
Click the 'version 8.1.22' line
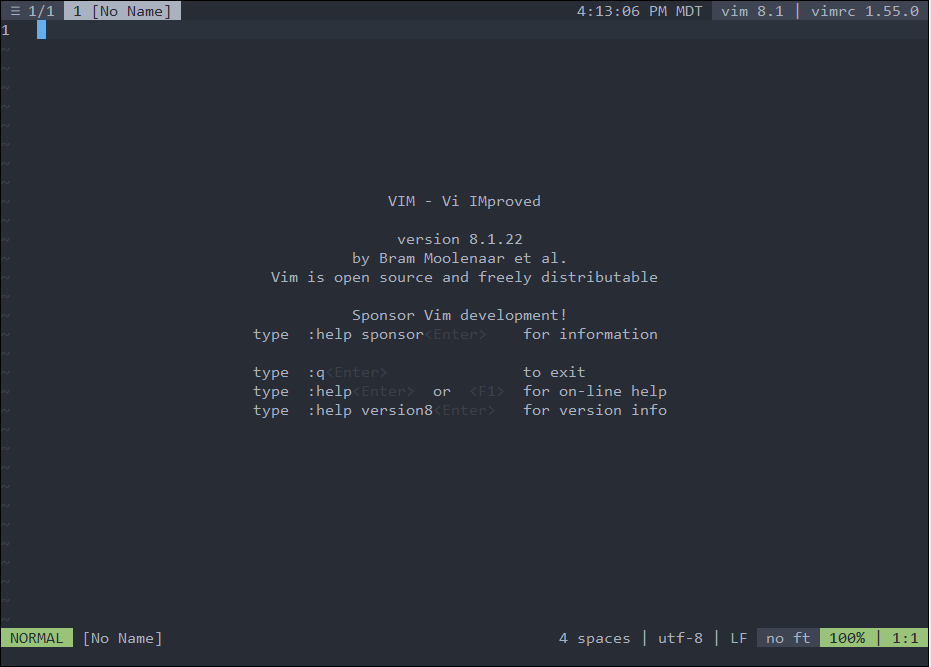[460, 239]
